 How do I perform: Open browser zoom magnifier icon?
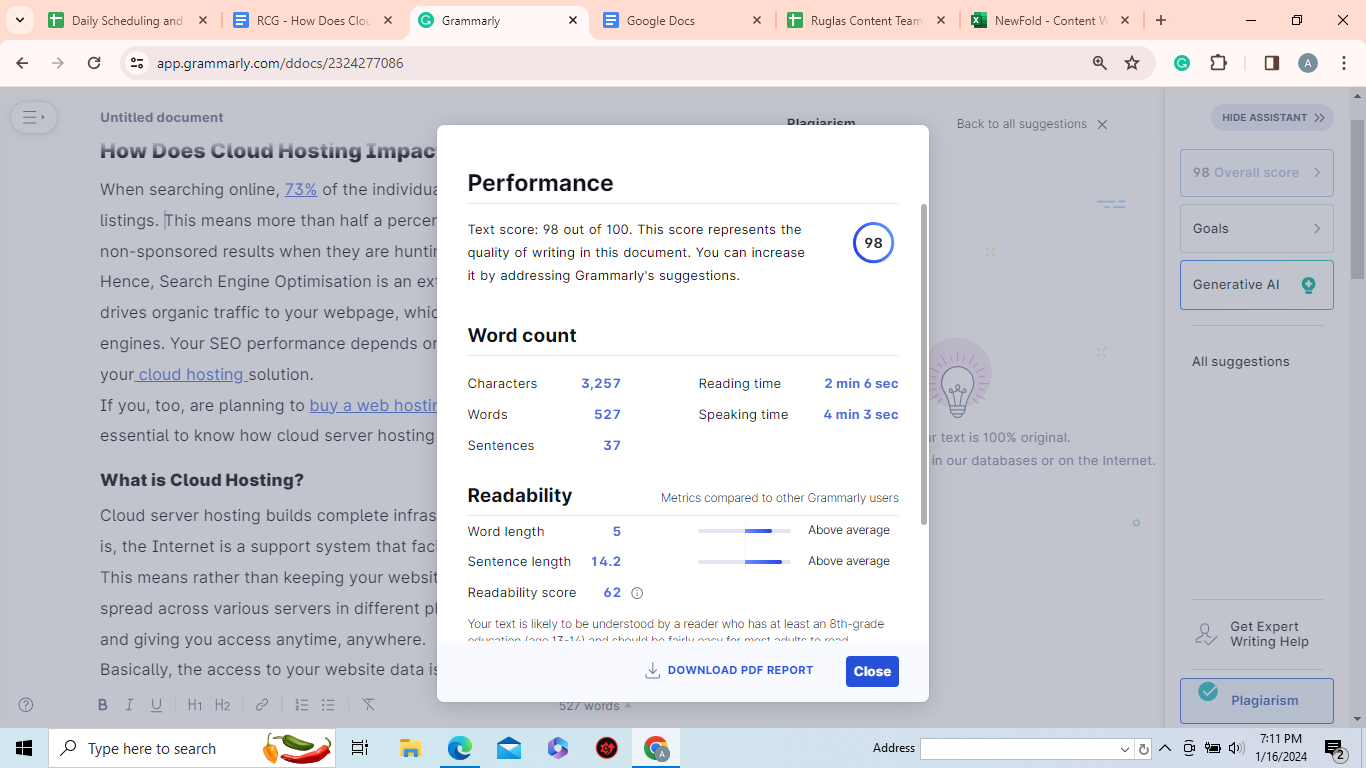click(1100, 63)
